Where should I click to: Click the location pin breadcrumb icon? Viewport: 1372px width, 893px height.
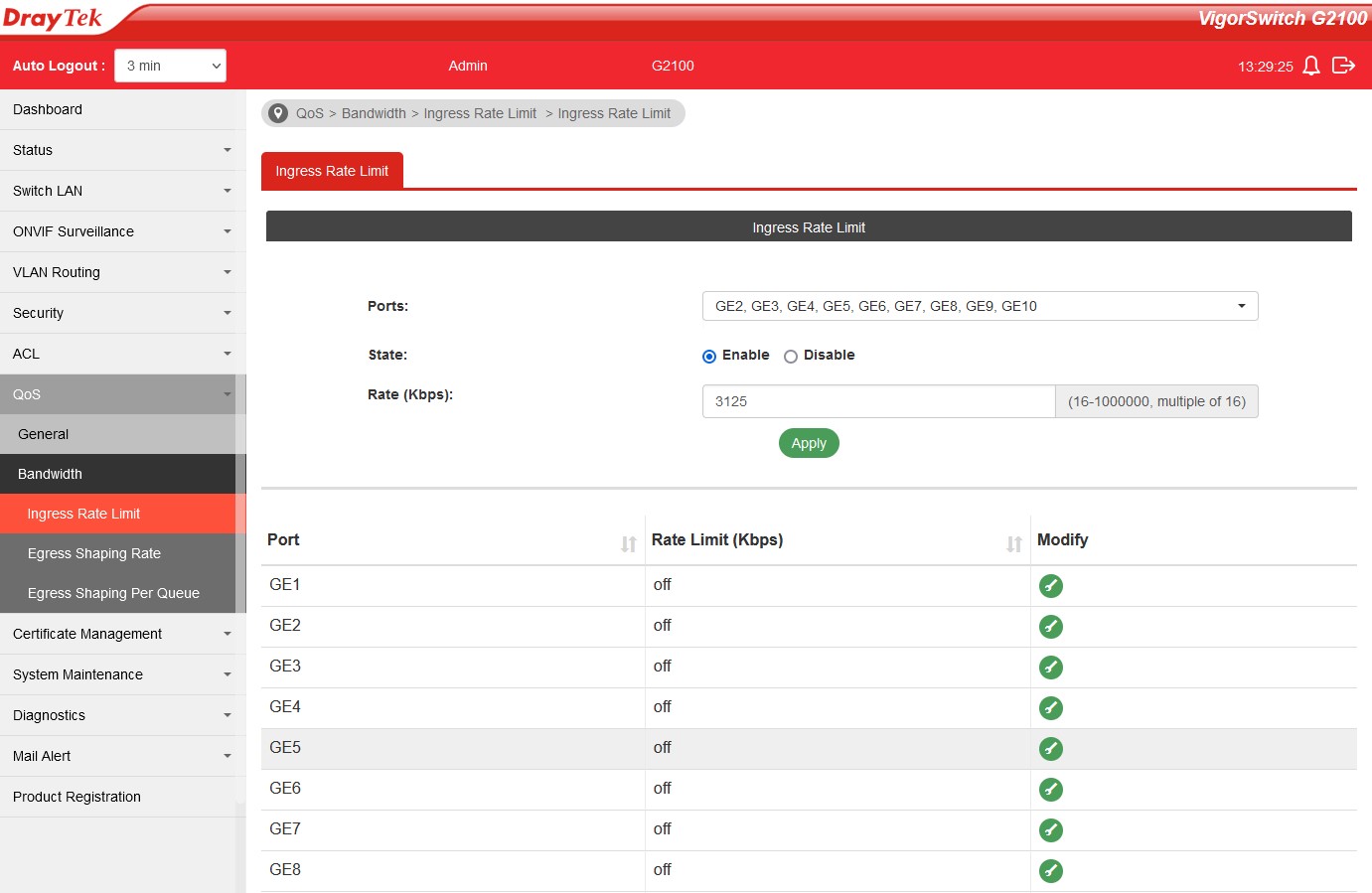(279, 113)
